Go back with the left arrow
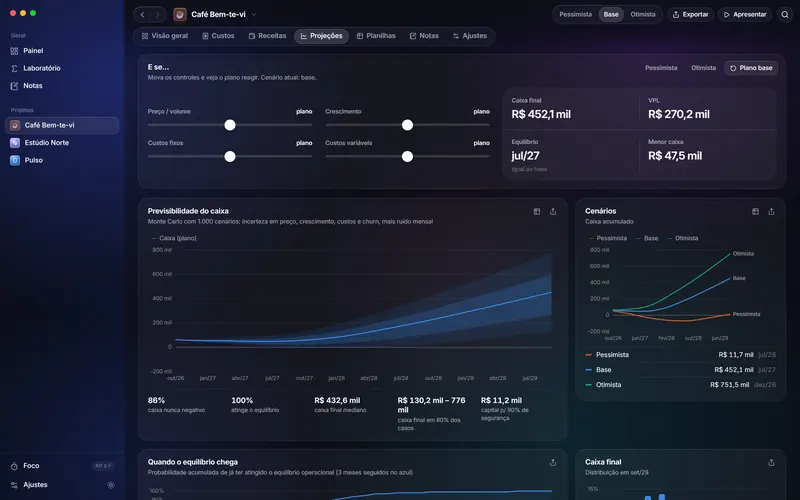This screenshot has height=500, width=800. [142, 14]
